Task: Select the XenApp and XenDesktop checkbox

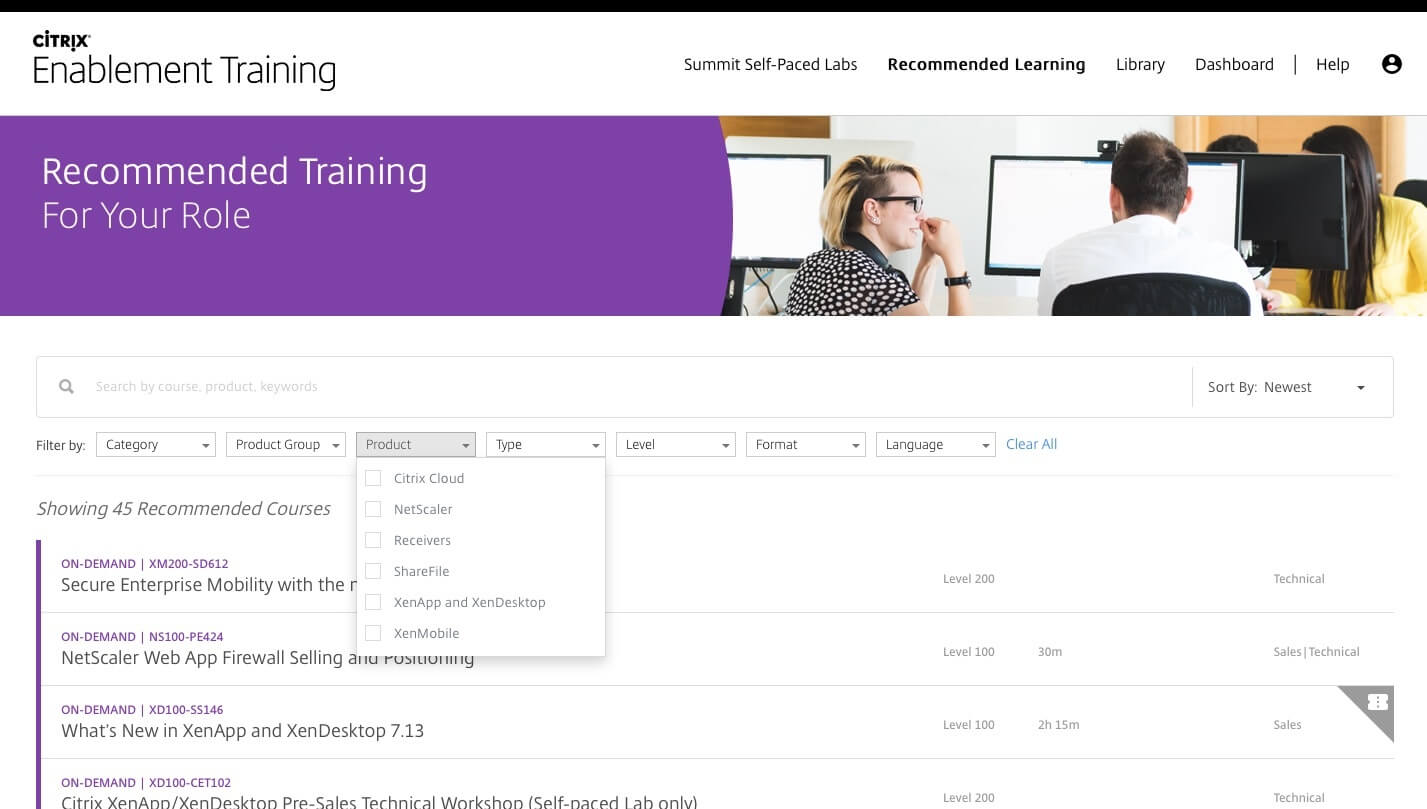Action: pyautogui.click(x=373, y=602)
